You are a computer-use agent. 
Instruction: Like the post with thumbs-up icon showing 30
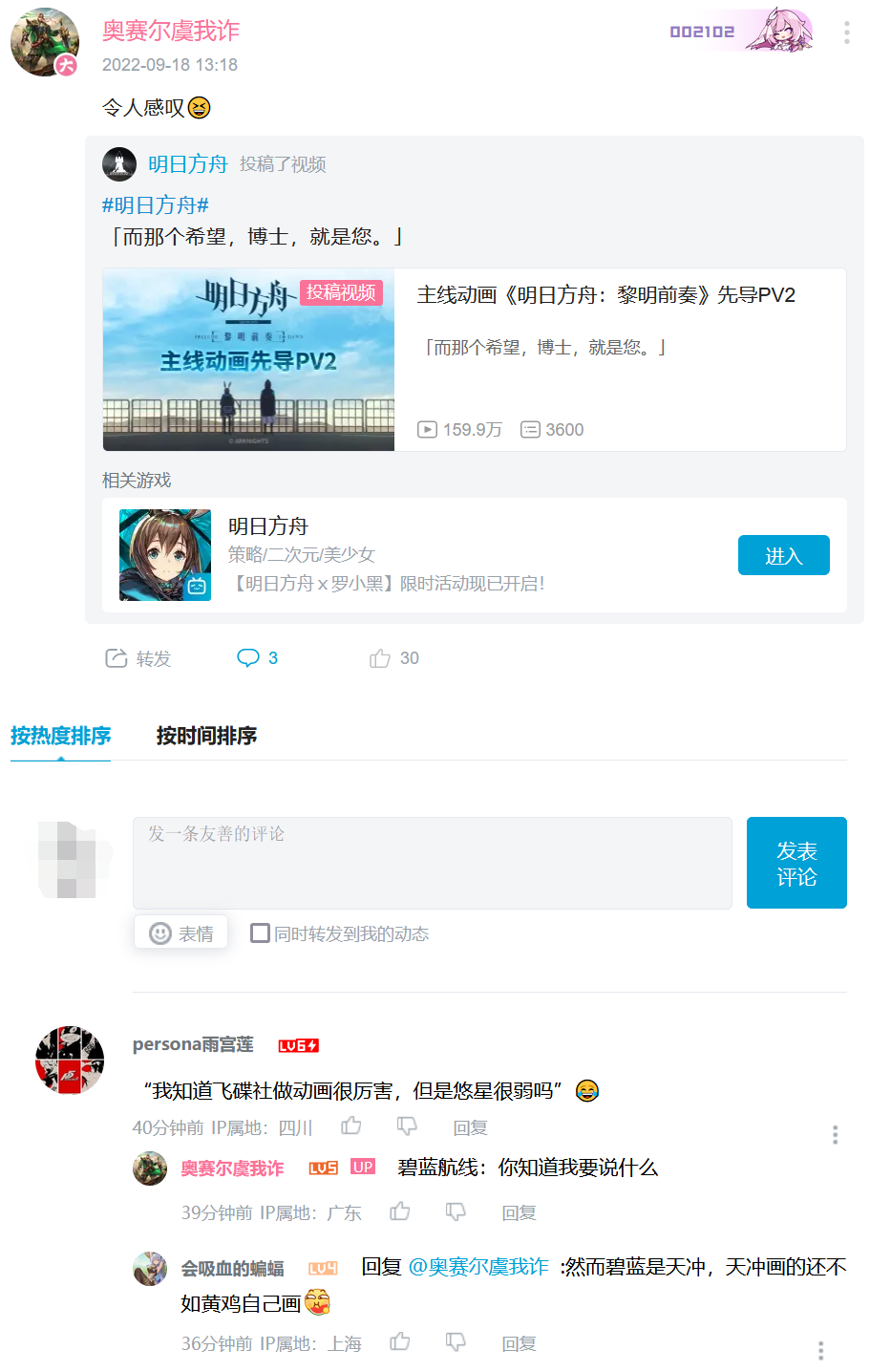pos(380,658)
